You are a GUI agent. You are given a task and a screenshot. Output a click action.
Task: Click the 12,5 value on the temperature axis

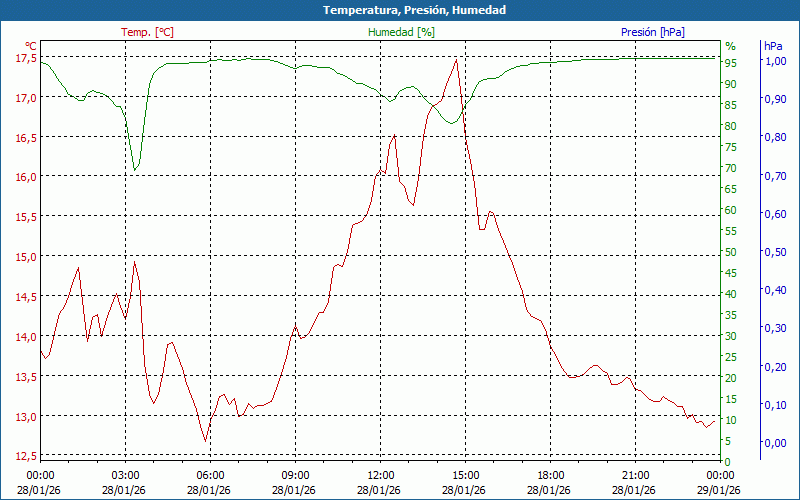(26, 456)
